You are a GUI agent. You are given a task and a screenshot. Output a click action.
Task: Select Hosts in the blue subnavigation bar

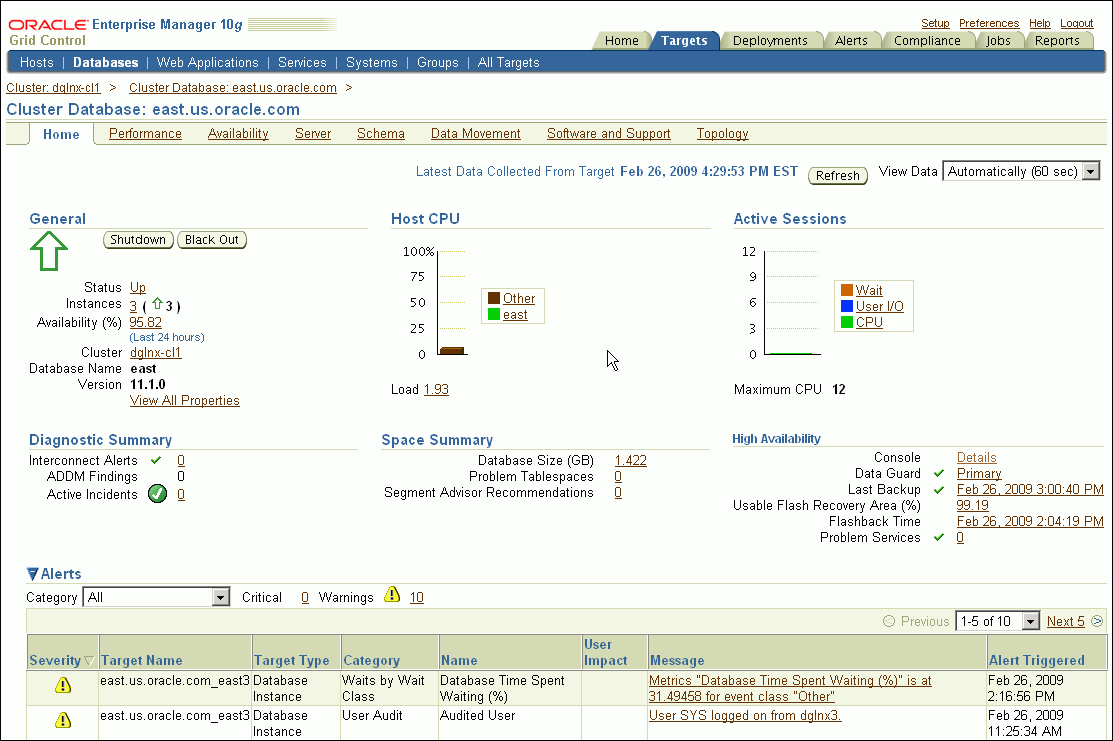click(x=37, y=62)
